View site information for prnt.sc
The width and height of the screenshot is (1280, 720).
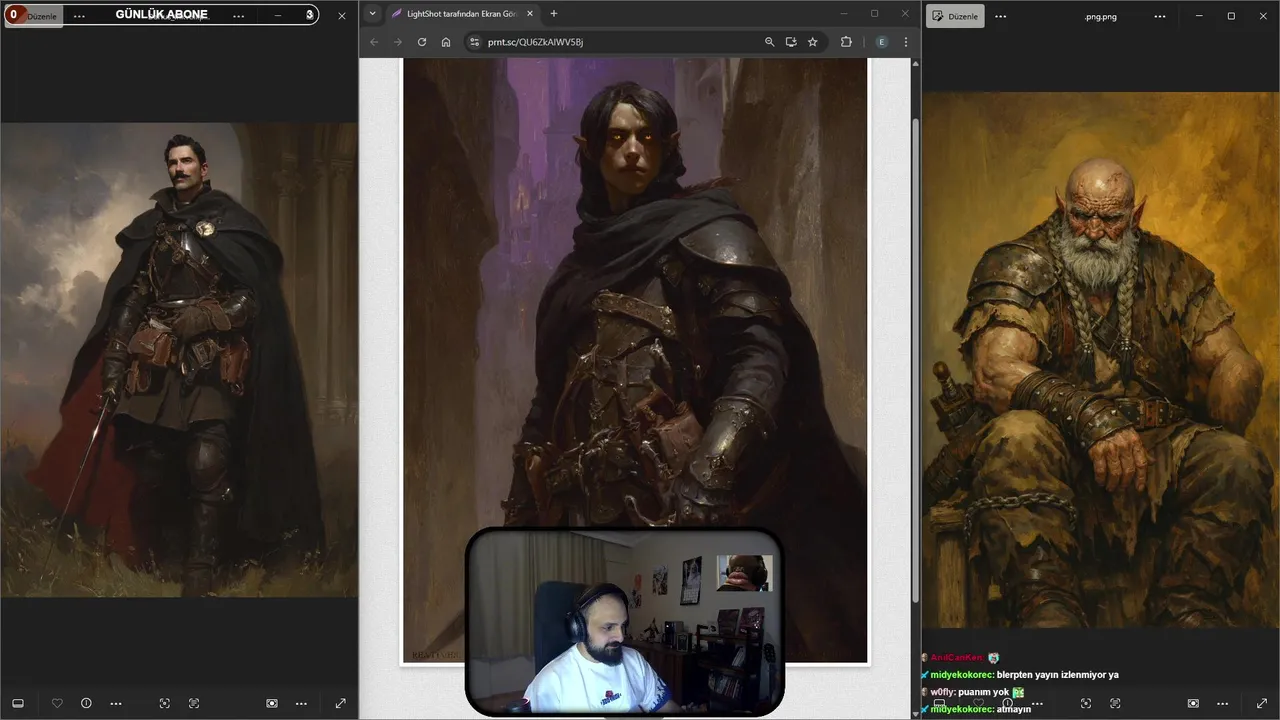pos(475,42)
